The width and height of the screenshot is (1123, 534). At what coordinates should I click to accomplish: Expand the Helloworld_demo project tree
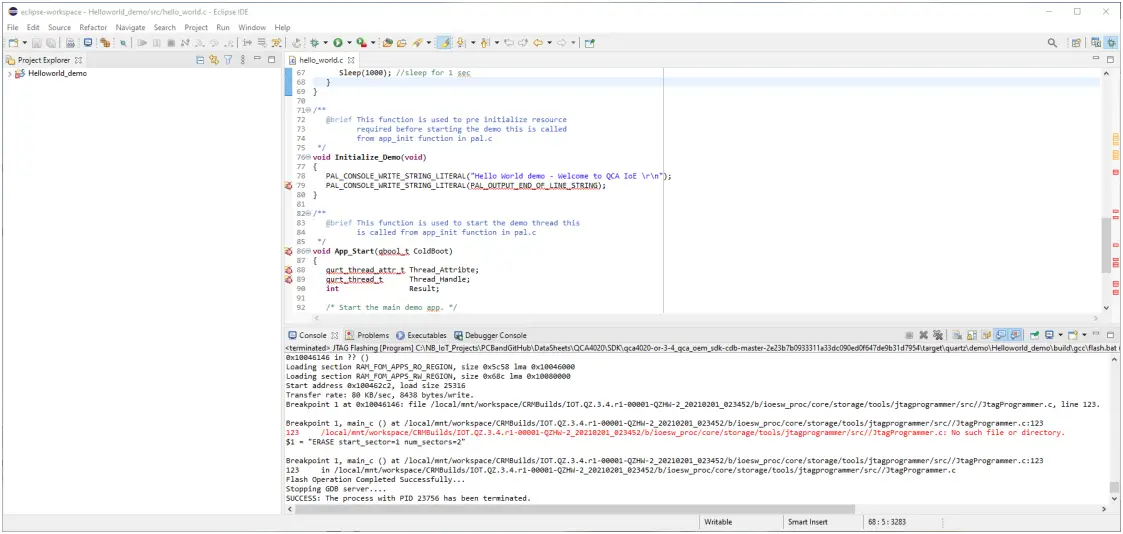pos(9,74)
